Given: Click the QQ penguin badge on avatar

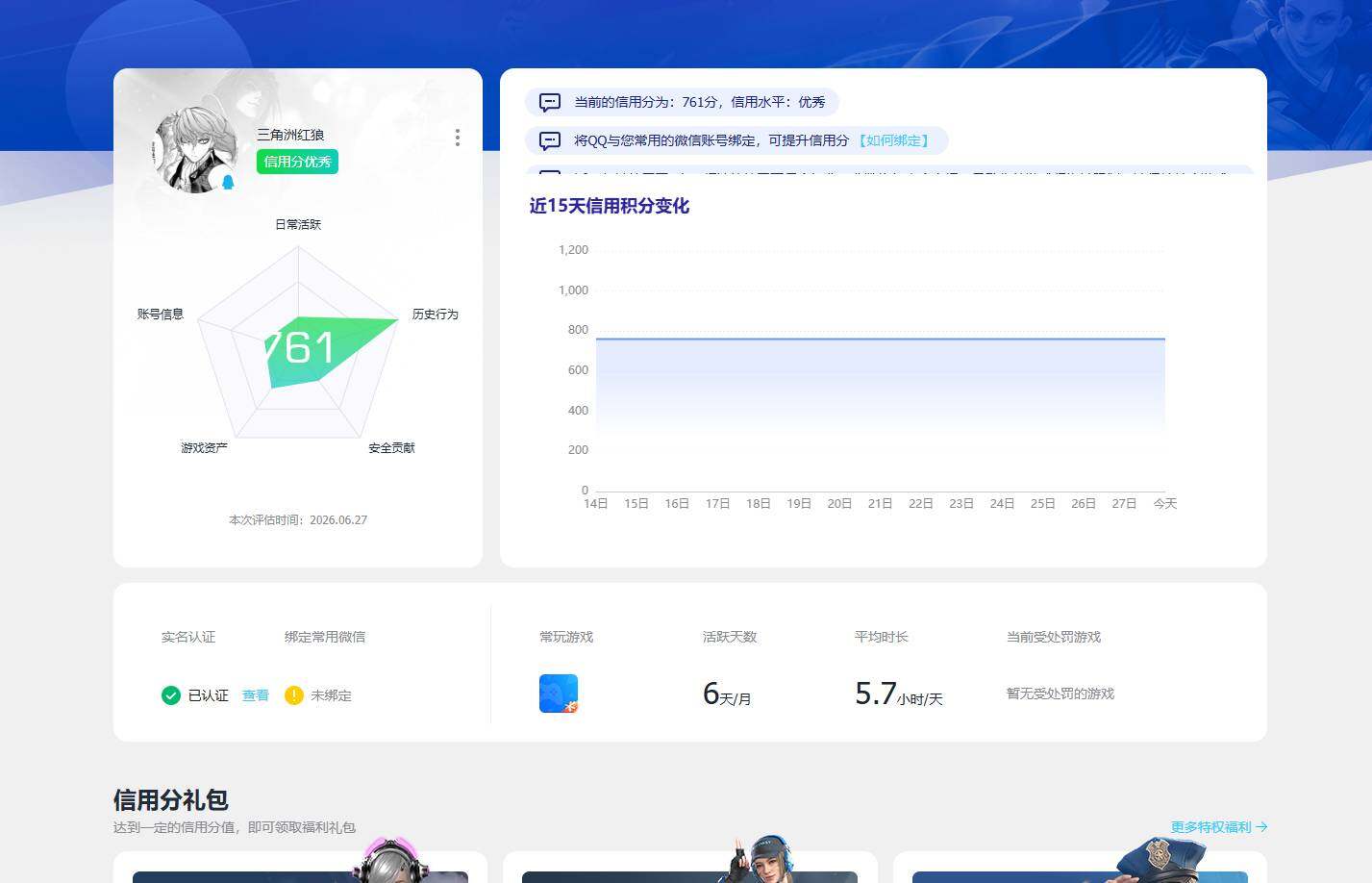Looking at the screenshot, I should pos(229,182).
